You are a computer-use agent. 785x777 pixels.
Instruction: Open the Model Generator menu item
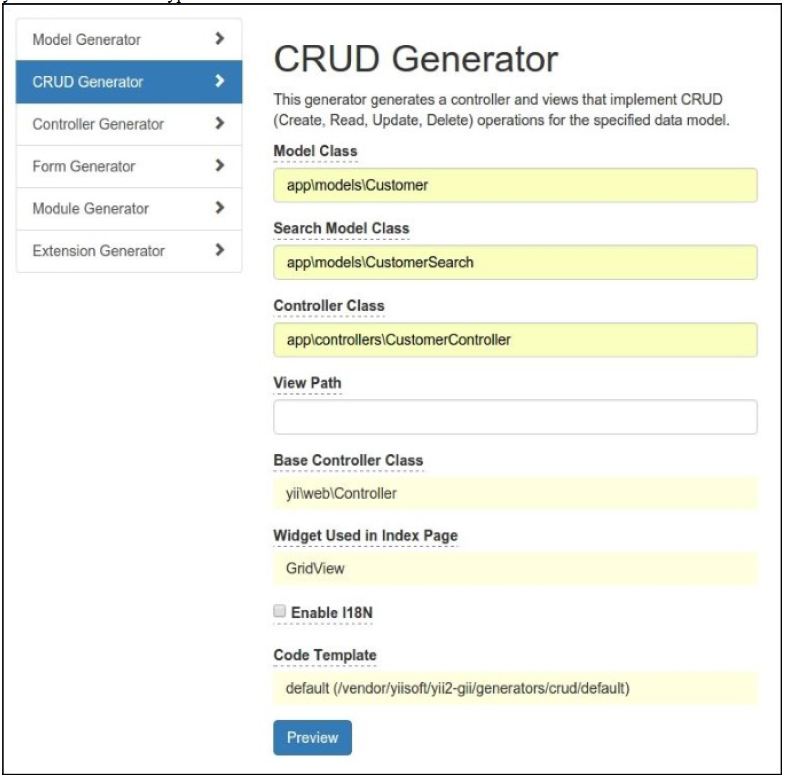pos(129,40)
